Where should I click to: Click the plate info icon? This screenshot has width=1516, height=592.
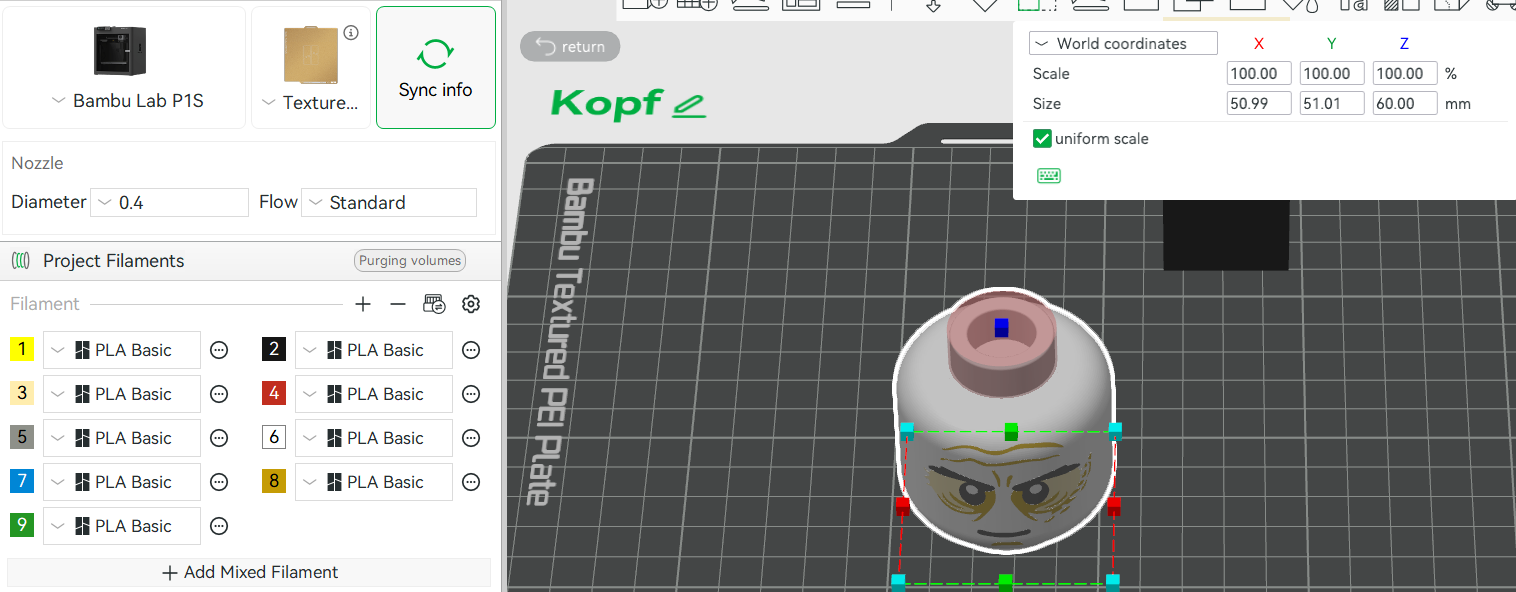click(x=351, y=33)
